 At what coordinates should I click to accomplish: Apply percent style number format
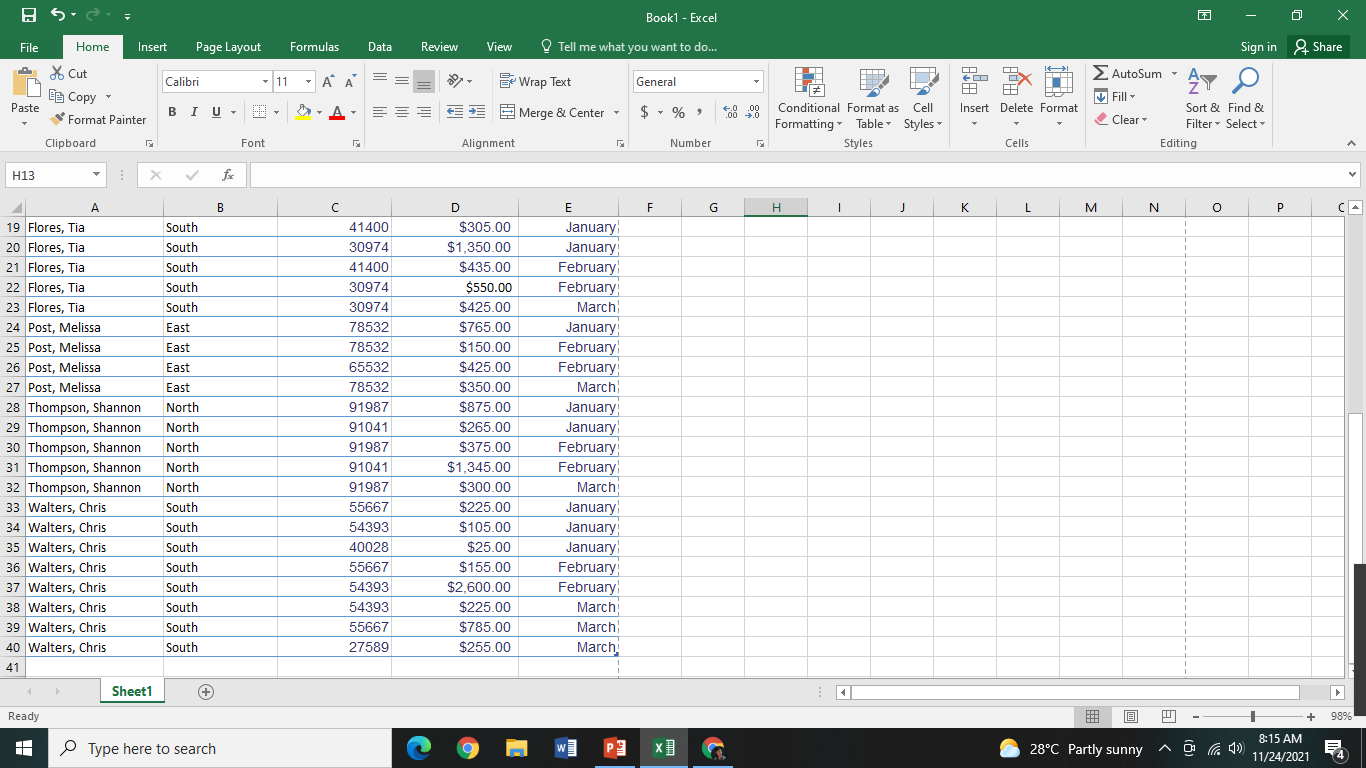pos(678,113)
